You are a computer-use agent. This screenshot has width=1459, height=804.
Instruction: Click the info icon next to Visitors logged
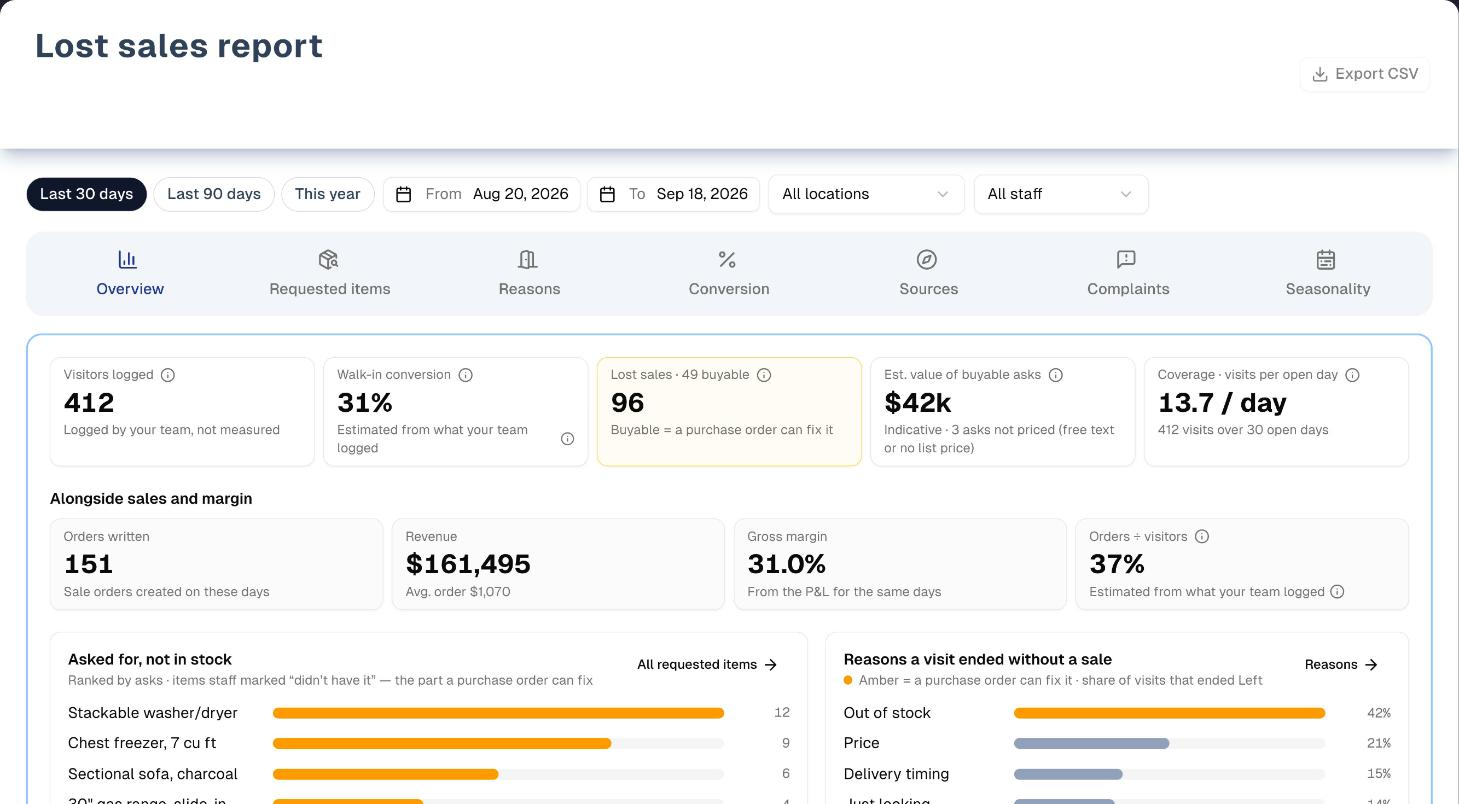pos(168,375)
